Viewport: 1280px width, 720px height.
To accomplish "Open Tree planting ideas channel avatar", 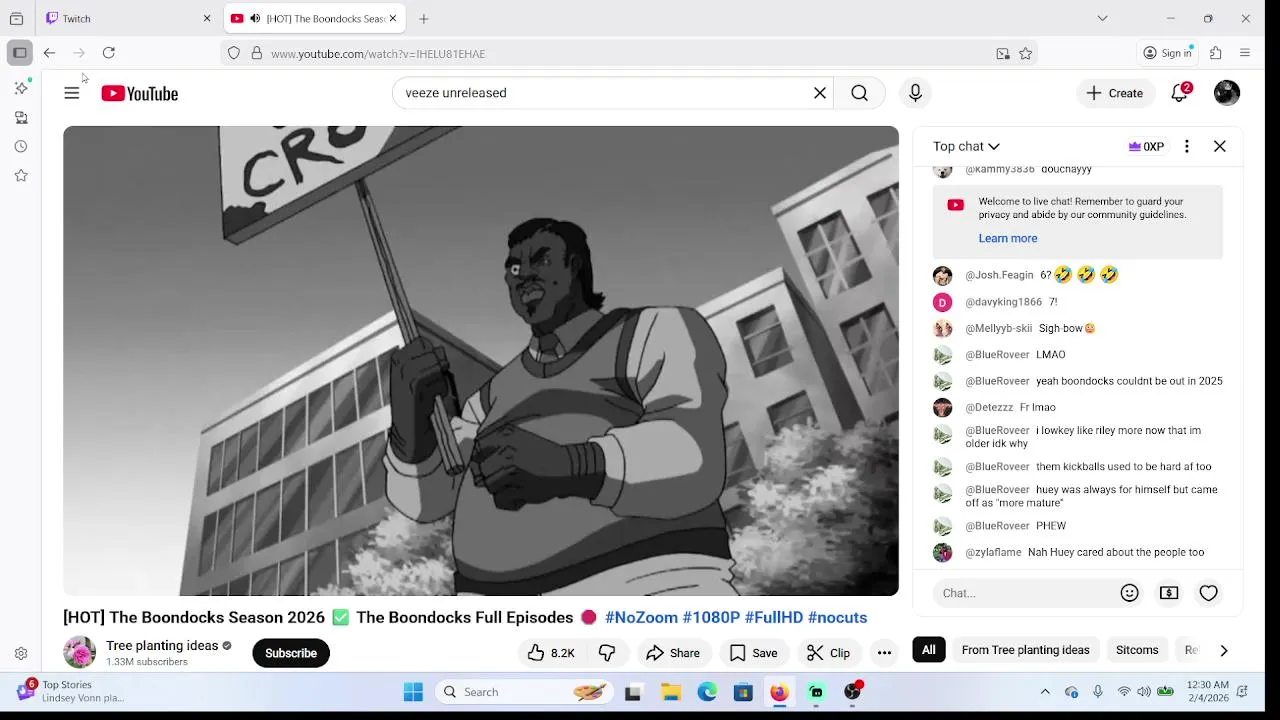I will pos(79,652).
